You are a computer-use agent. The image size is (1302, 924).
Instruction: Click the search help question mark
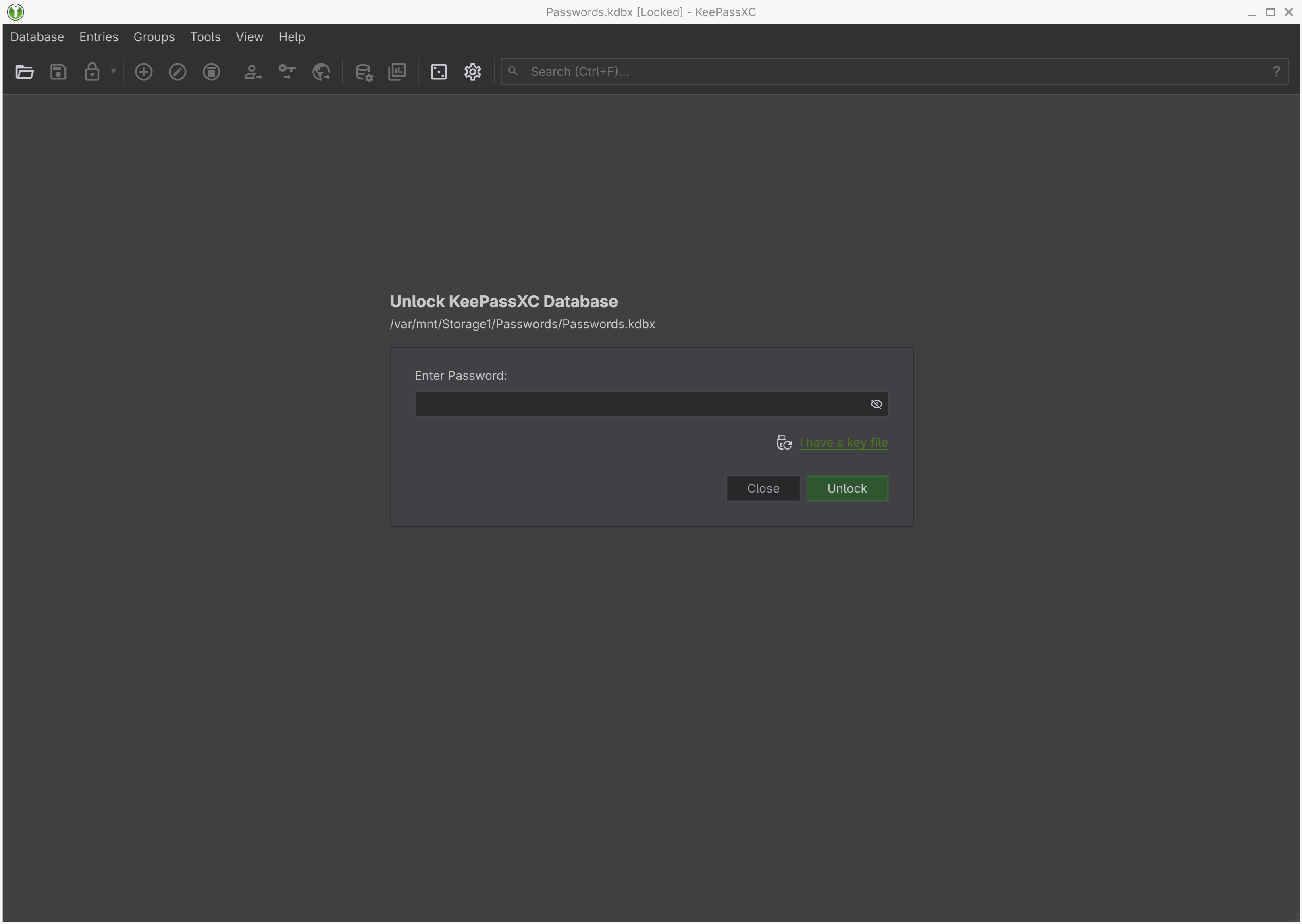pos(1276,71)
